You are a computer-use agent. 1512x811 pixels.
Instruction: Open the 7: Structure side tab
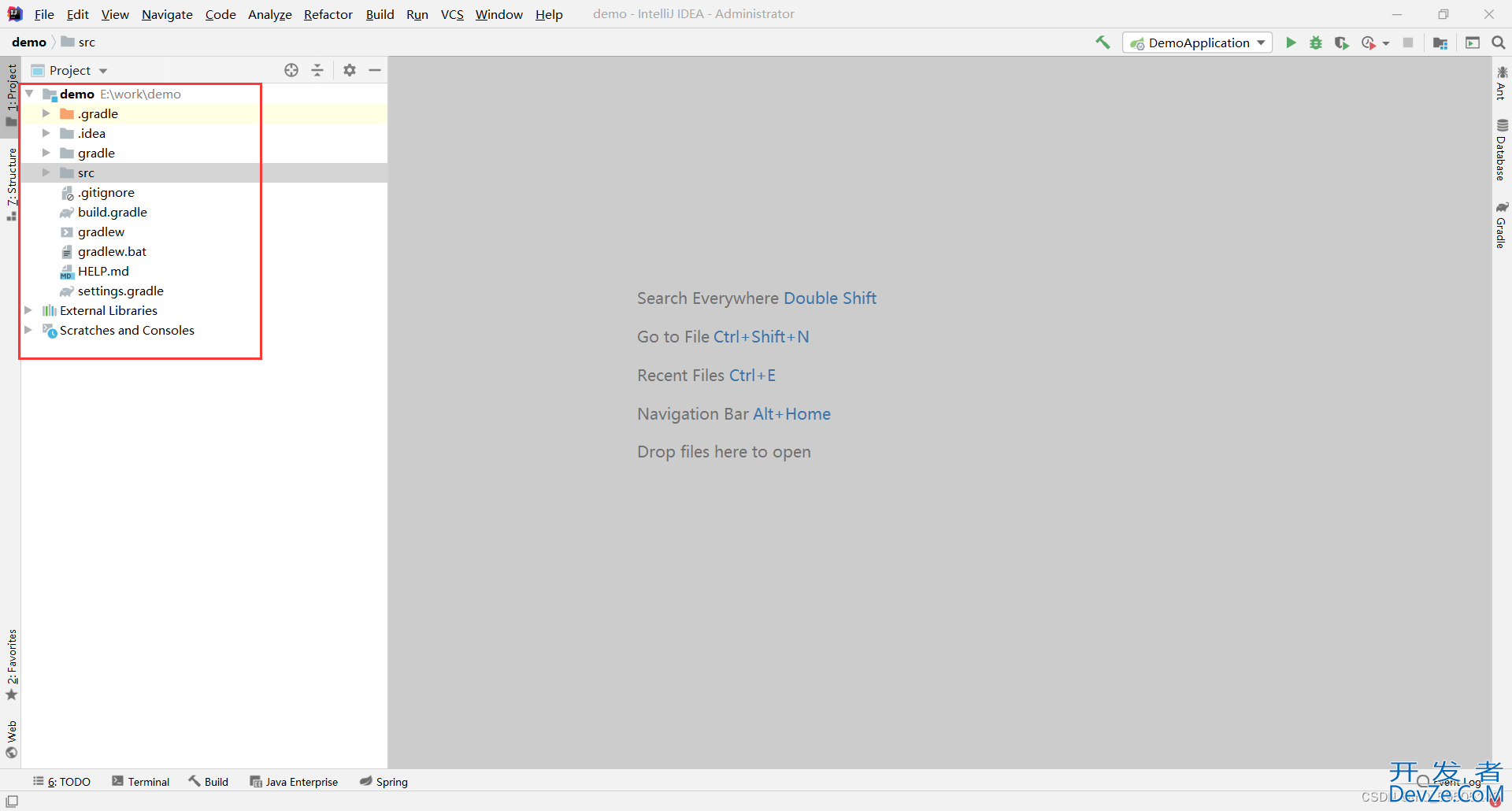click(x=11, y=183)
